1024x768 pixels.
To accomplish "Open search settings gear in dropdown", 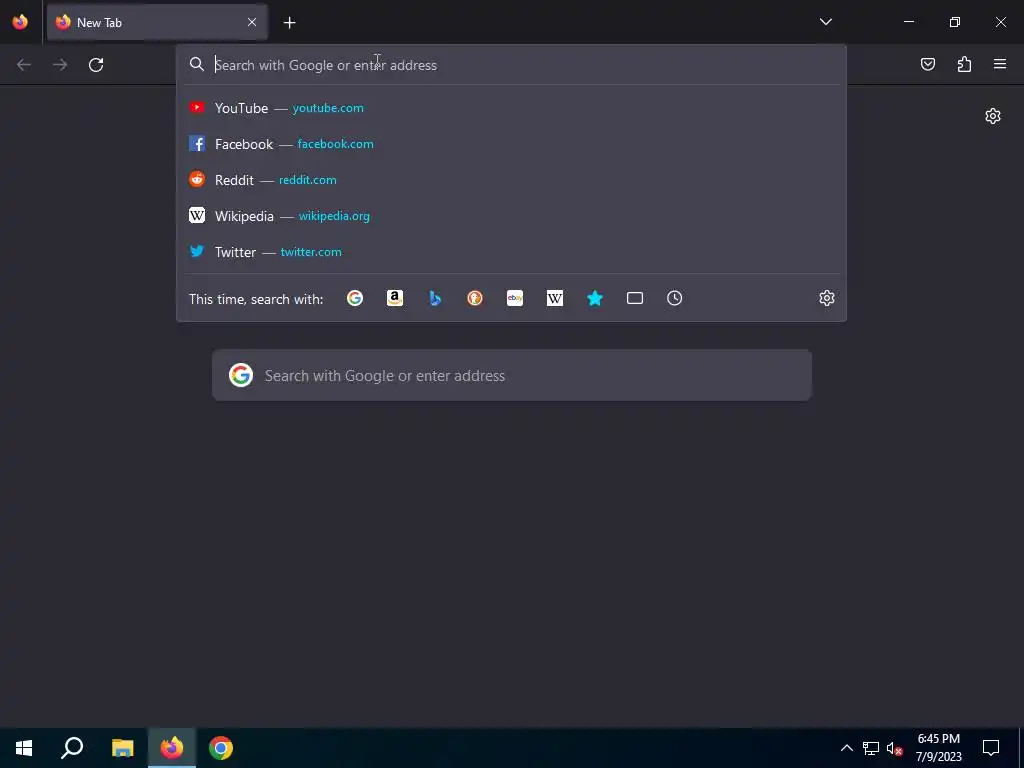I will (827, 298).
